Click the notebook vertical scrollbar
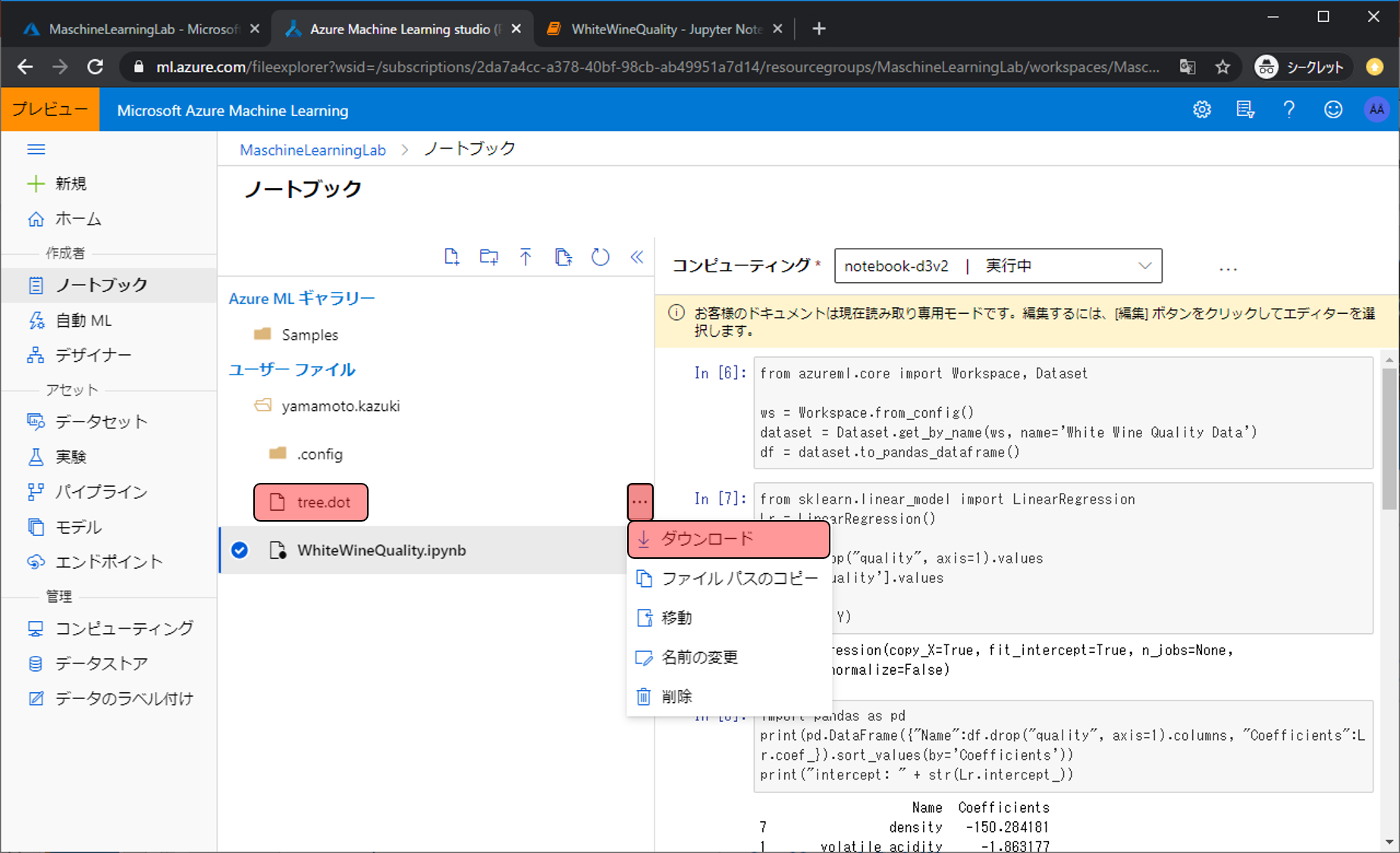The height and width of the screenshot is (853, 1400). (1389, 440)
